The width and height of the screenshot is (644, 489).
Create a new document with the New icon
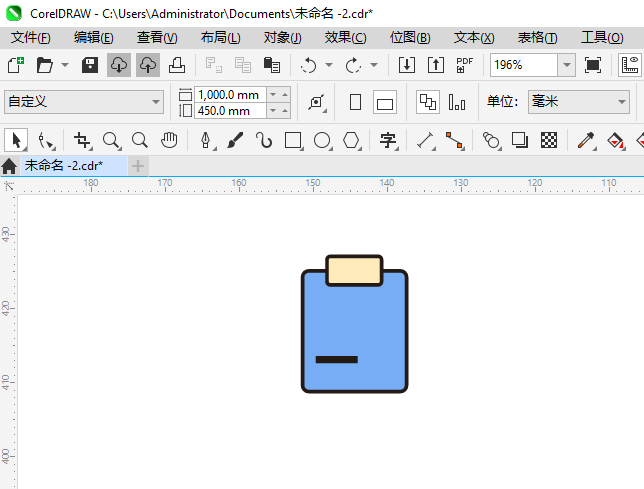click(x=16, y=65)
